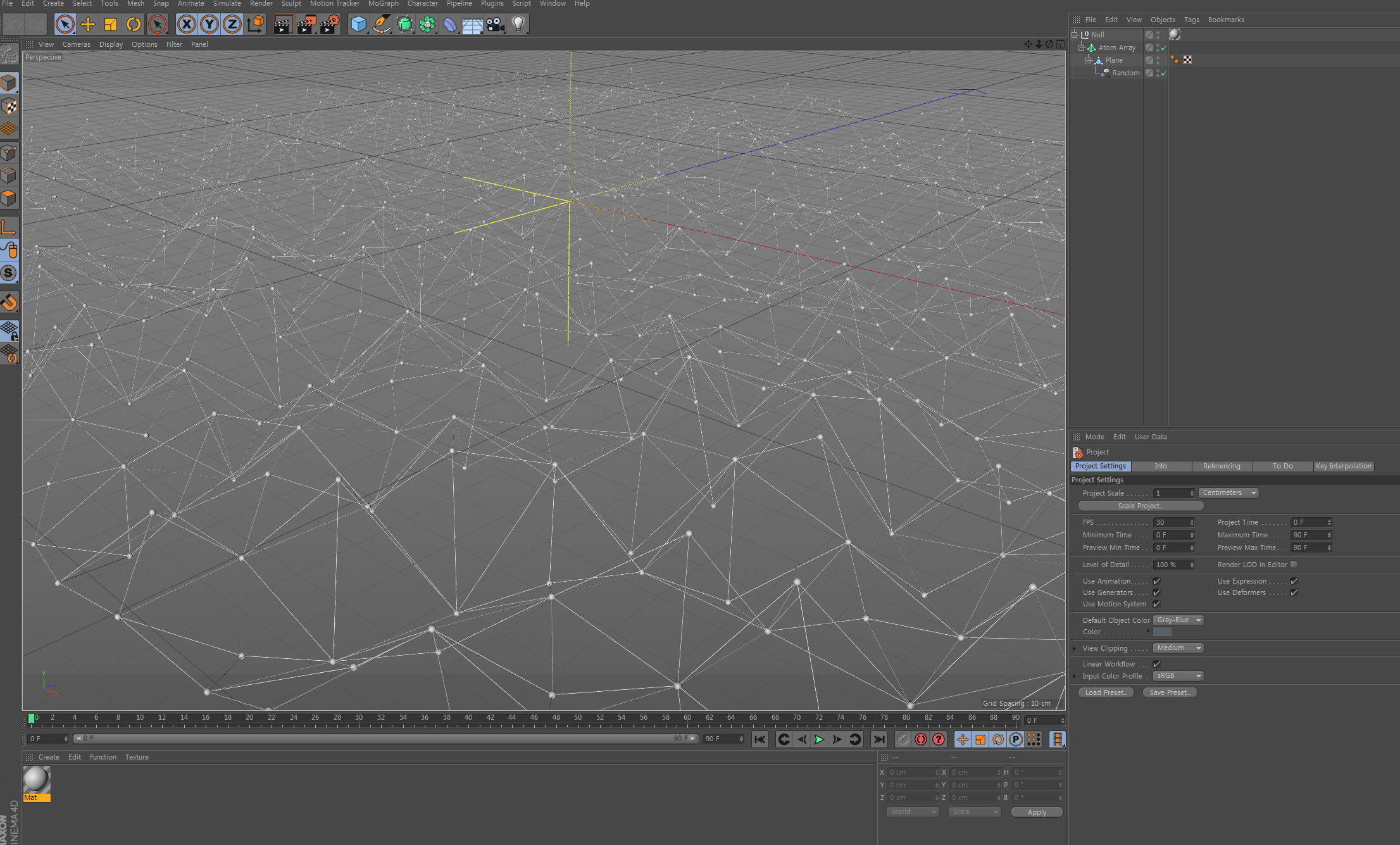Click the Go to Start playback button
Screen dimensions: 1400x845
(760, 739)
